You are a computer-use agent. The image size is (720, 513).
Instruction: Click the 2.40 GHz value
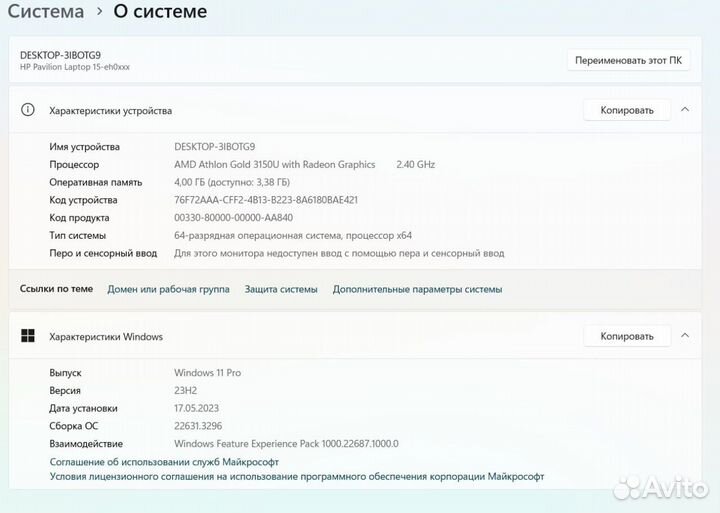coord(416,164)
